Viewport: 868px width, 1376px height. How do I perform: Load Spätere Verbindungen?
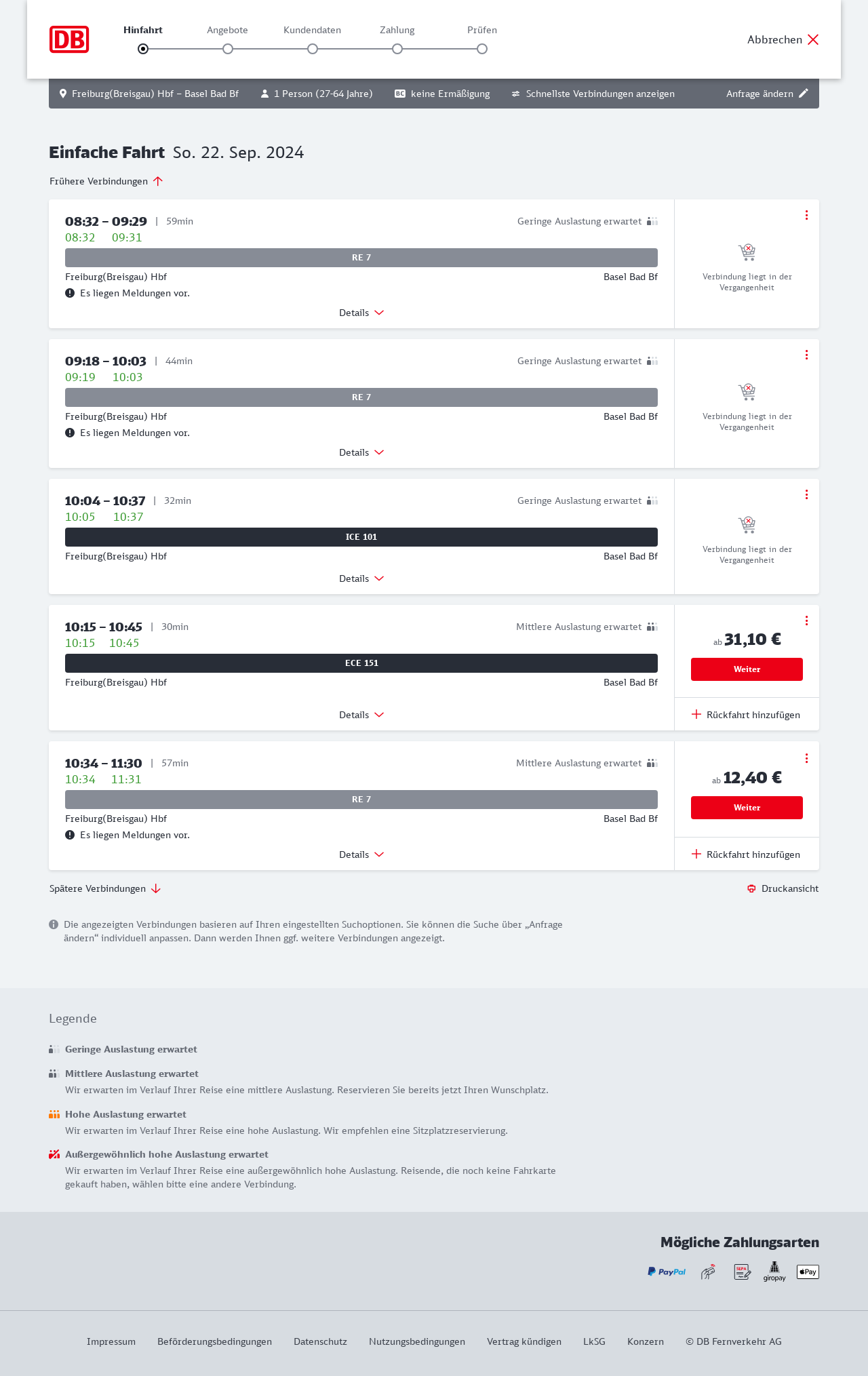pos(105,888)
